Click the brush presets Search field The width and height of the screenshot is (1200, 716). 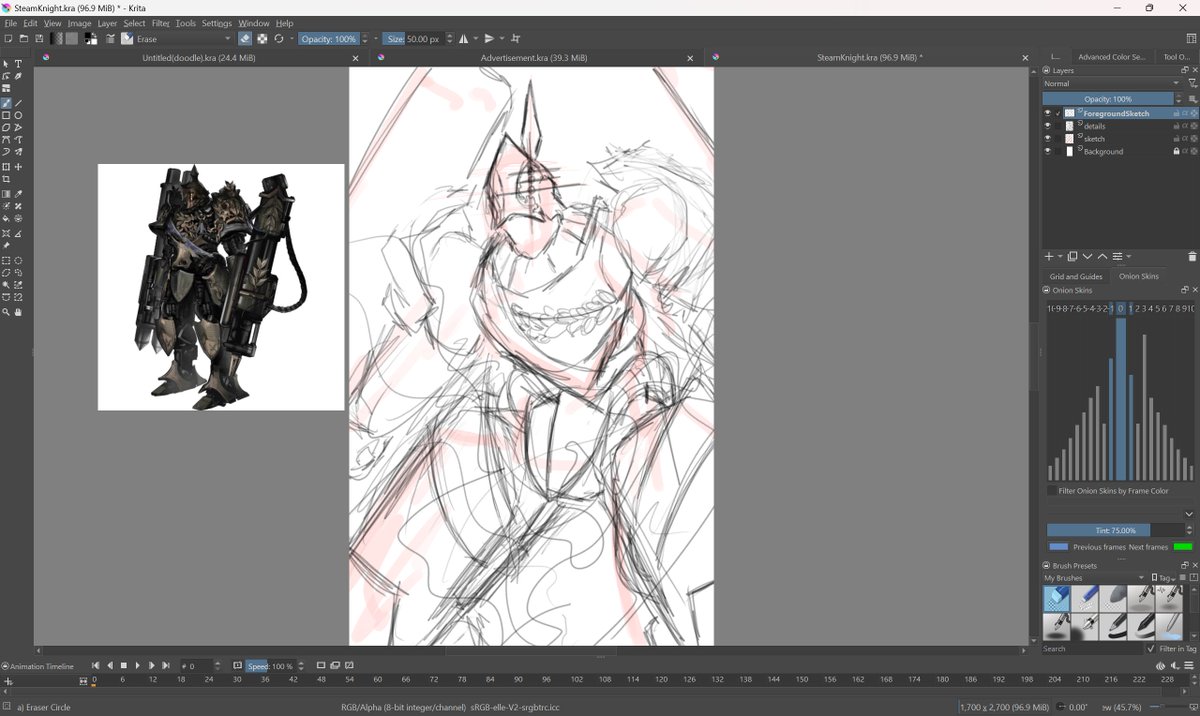click(x=1093, y=649)
